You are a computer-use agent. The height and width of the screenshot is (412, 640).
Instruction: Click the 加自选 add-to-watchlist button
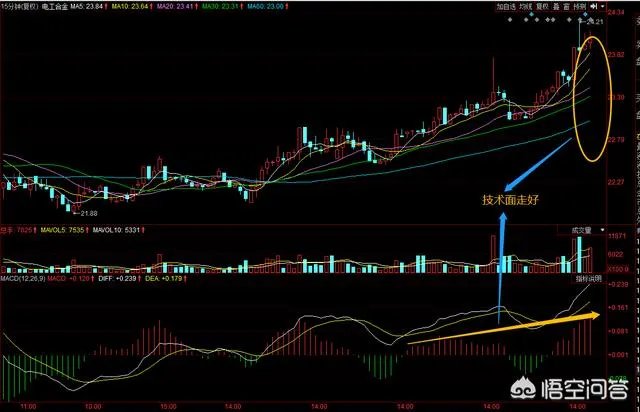click(x=506, y=7)
